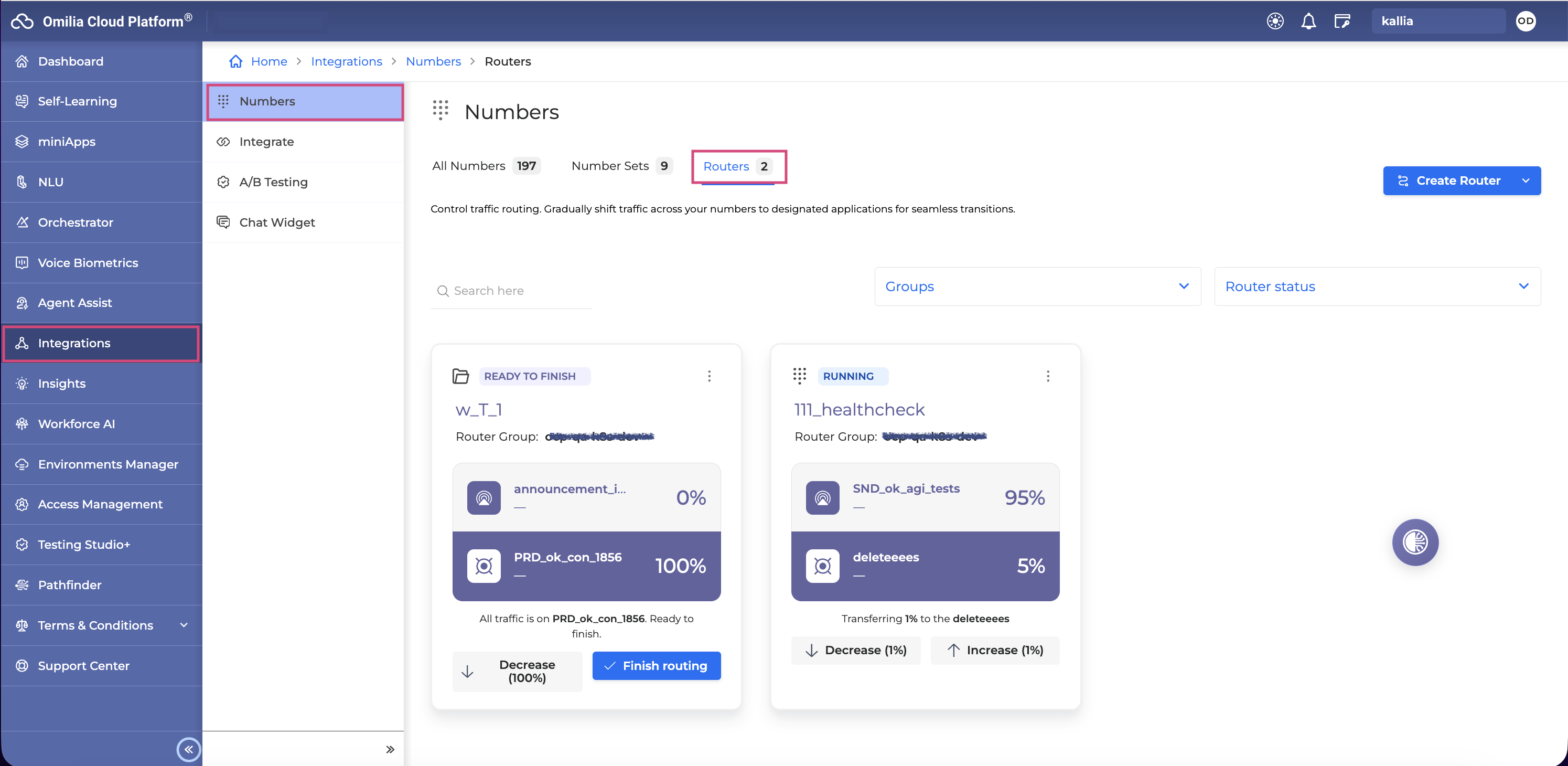Open the 111_healthcheck router title

(859, 410)
